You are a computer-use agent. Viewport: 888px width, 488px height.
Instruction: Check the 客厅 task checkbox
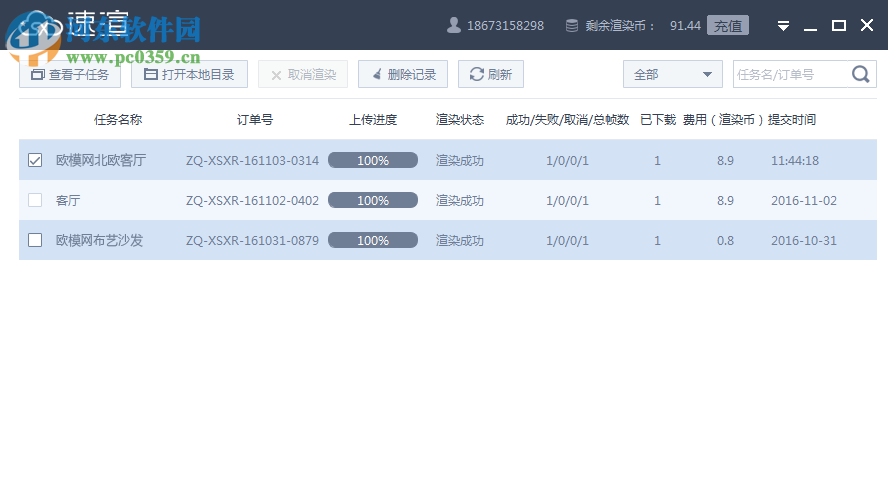click(x=35, y=200)
